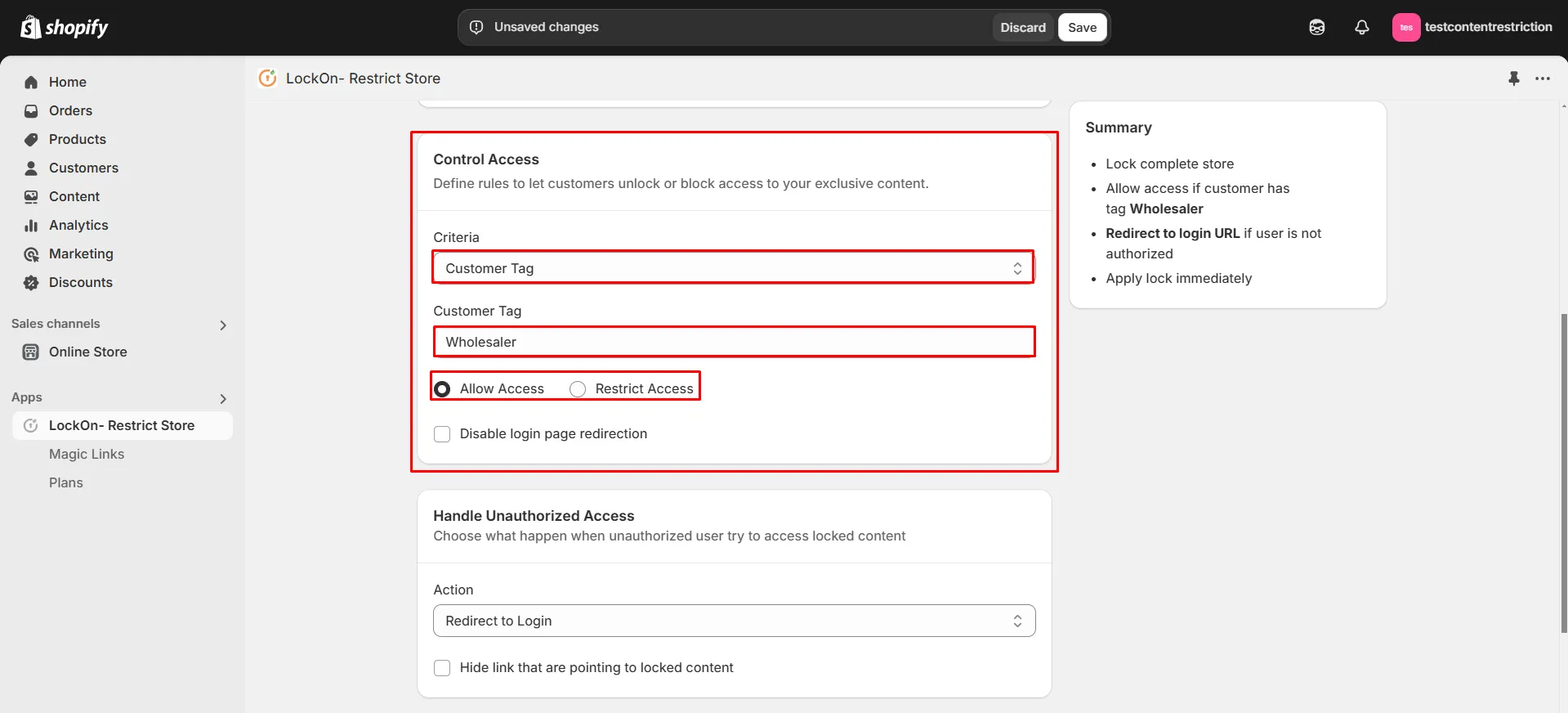Open the notifications bell

pyautogui.click(x=1362, y=27)
